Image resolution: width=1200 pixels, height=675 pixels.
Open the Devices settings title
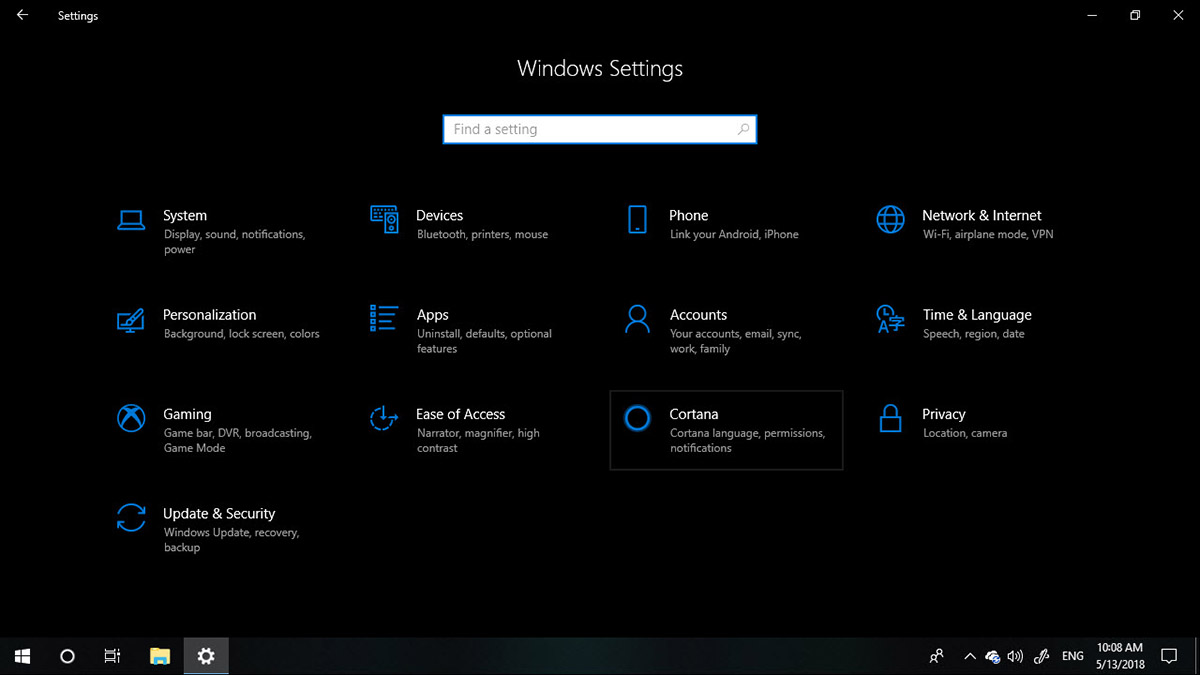(440, 215)
